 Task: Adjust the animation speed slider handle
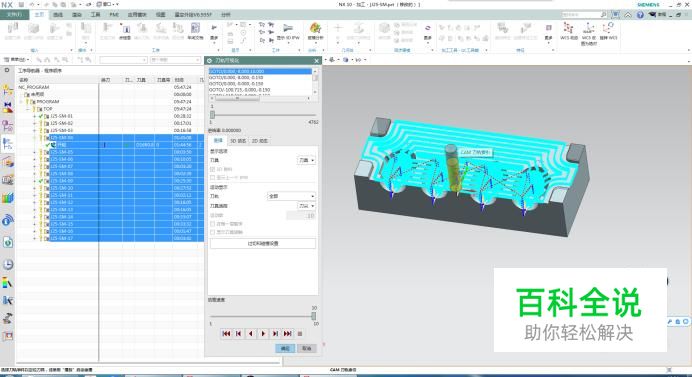pos(313,316)
